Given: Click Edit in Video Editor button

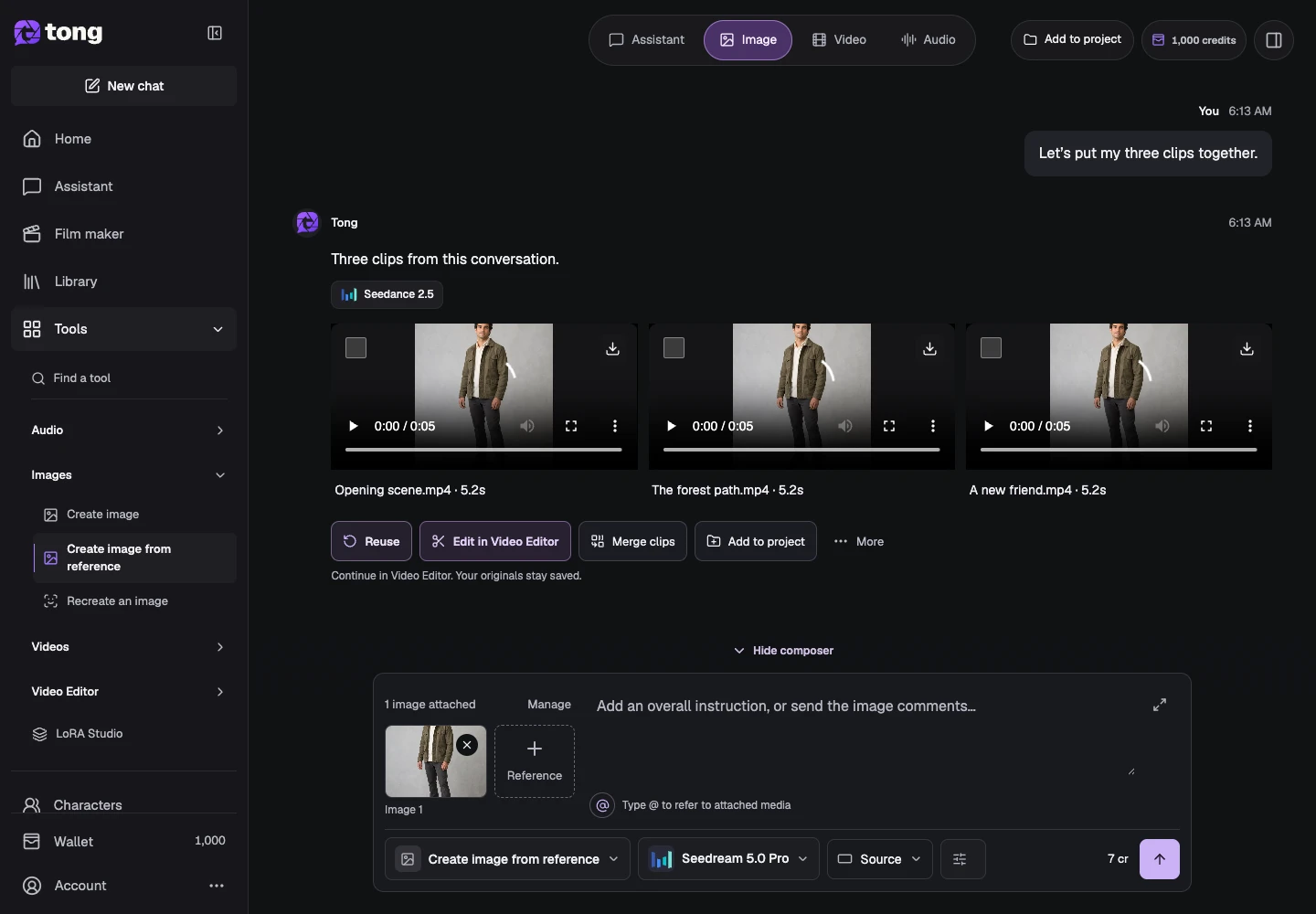Looking at the screenshot, I should coord(495,542).
